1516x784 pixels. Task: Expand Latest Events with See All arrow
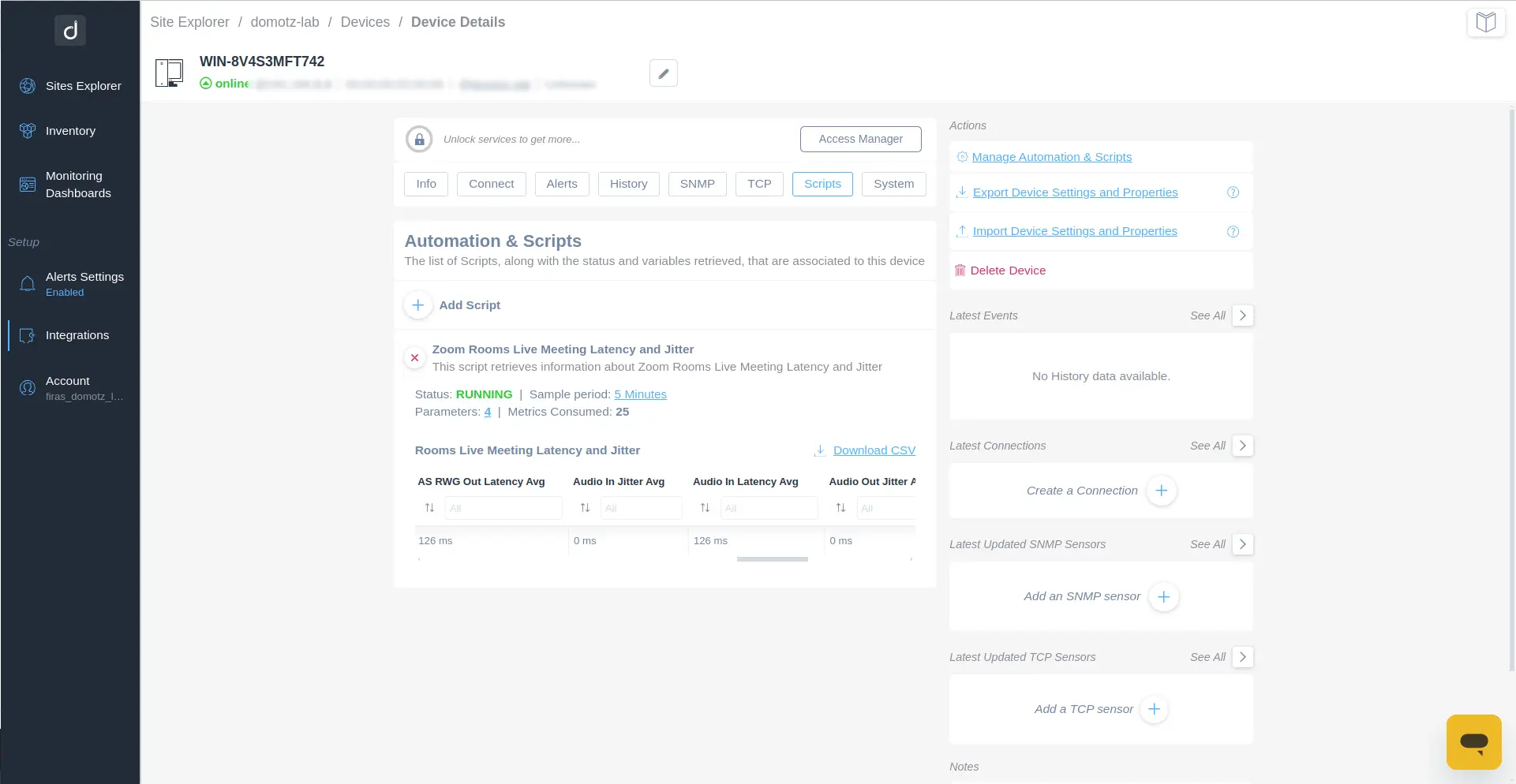[1242, 315]
